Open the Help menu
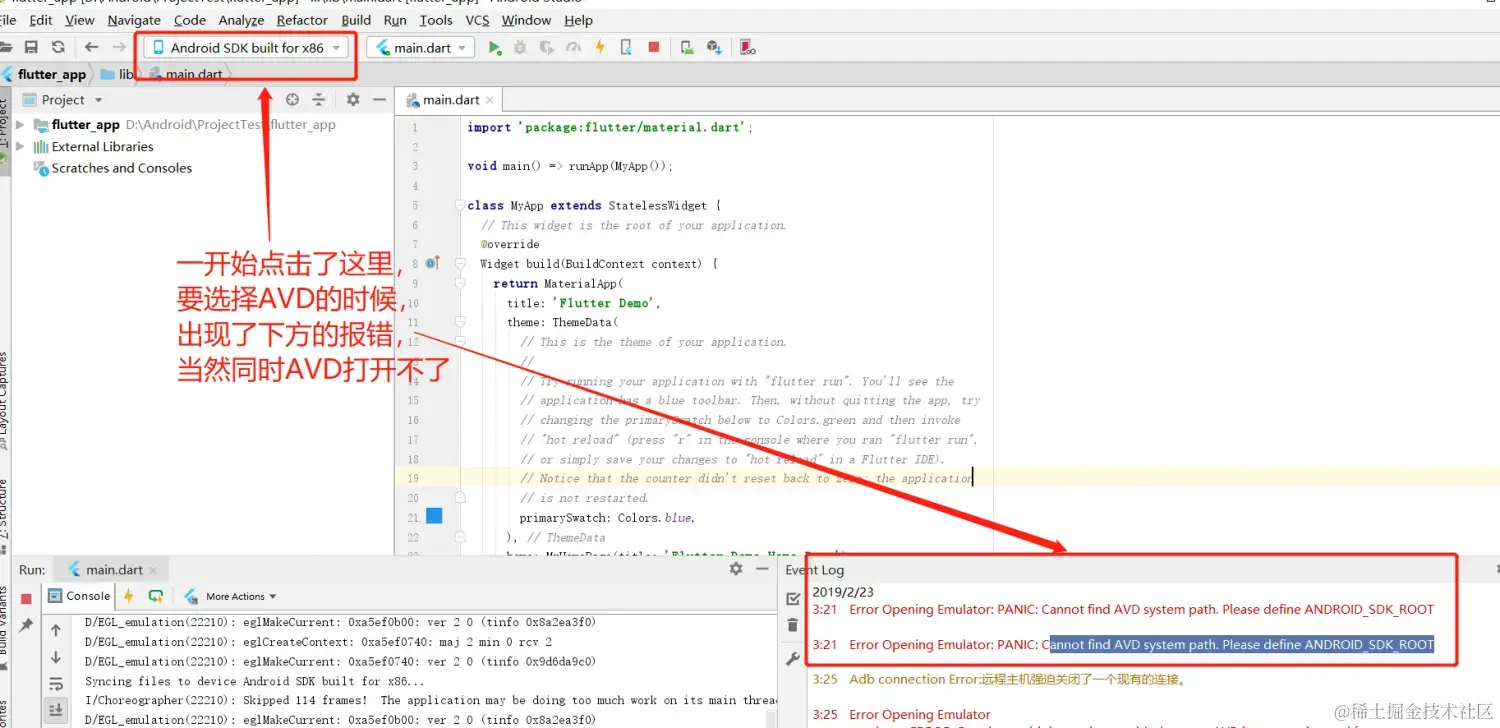 click(579, 20)
